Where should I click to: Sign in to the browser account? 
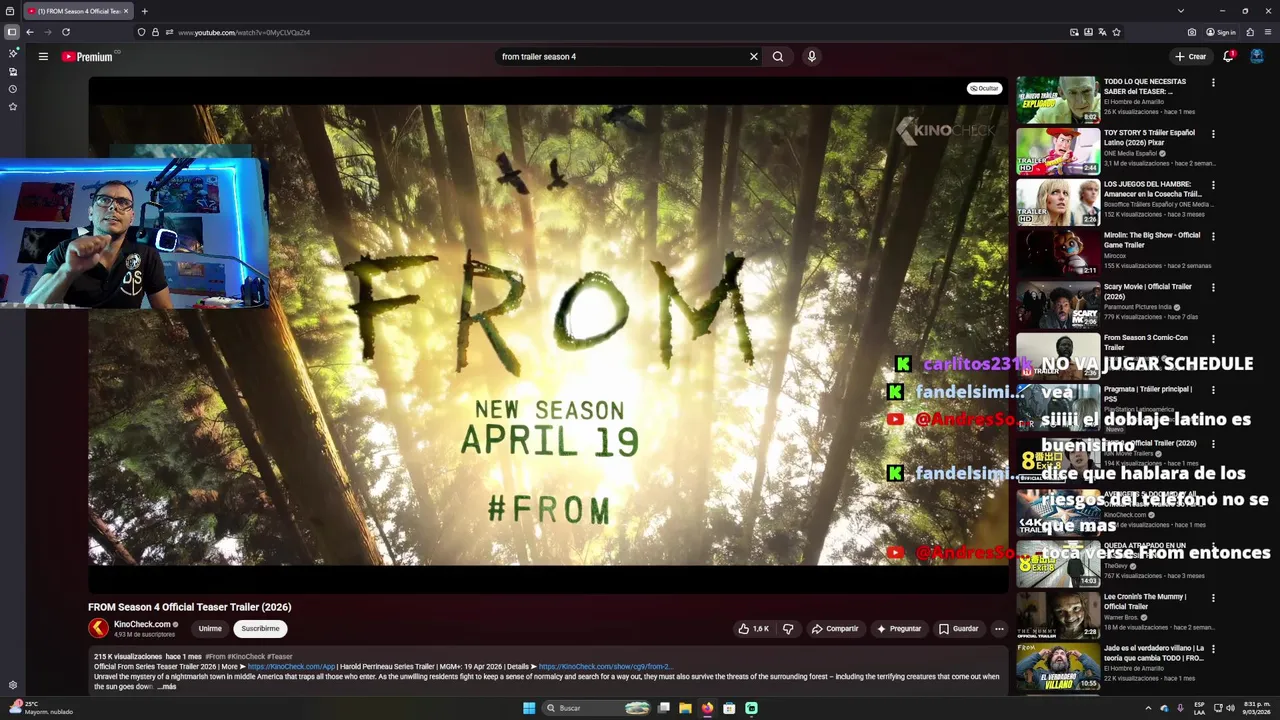(1221, 32)
